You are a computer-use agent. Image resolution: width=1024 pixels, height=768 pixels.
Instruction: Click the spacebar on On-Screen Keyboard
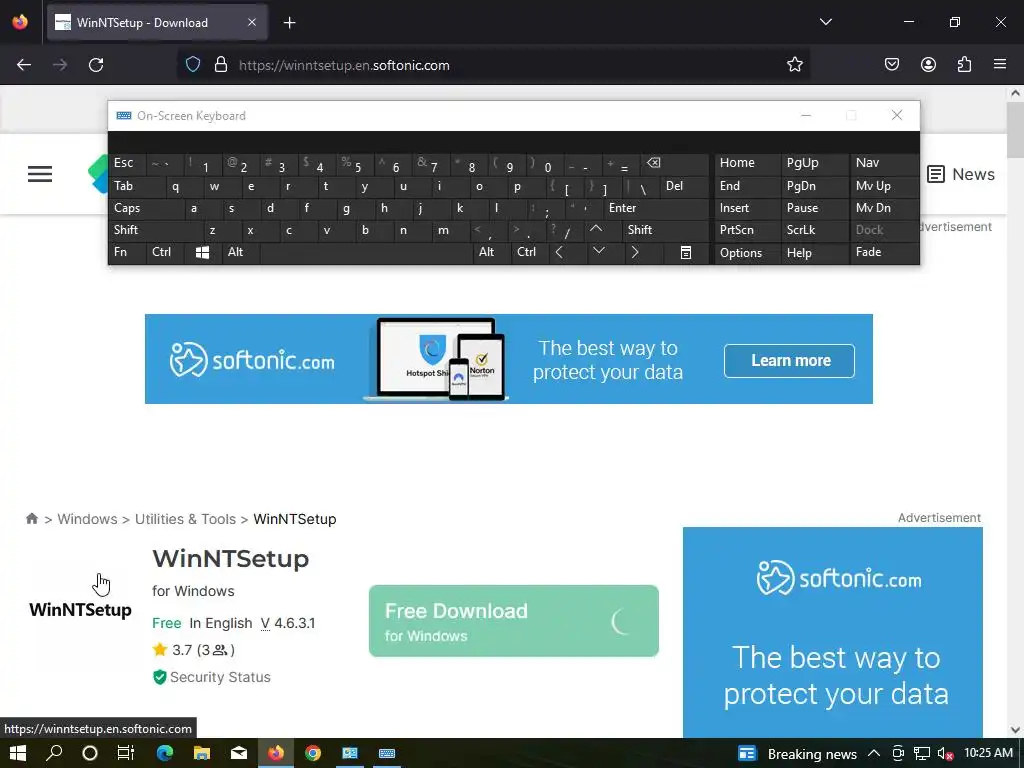pos(366,253)
